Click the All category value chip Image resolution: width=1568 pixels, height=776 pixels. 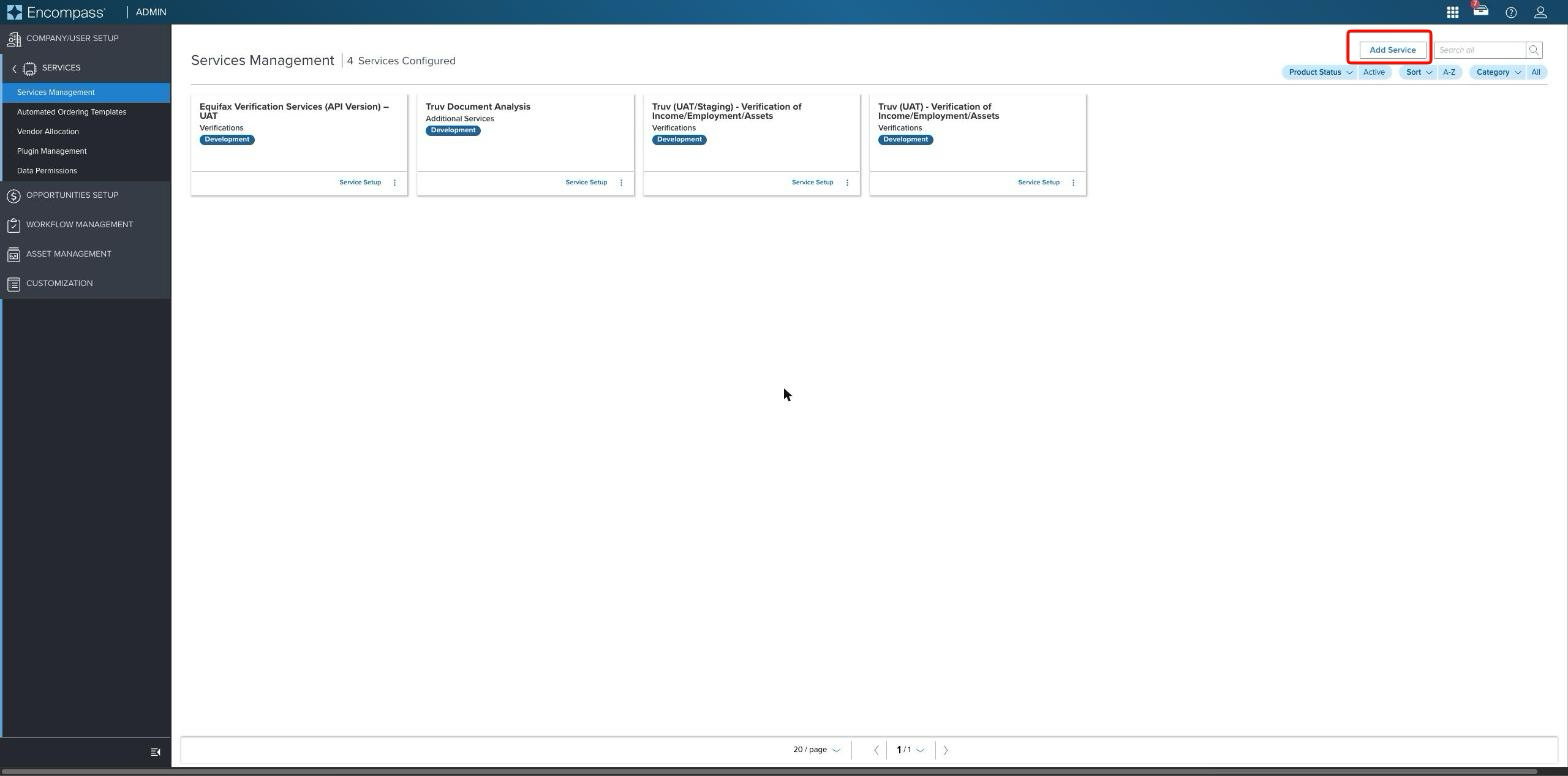tap(1536, 72)
